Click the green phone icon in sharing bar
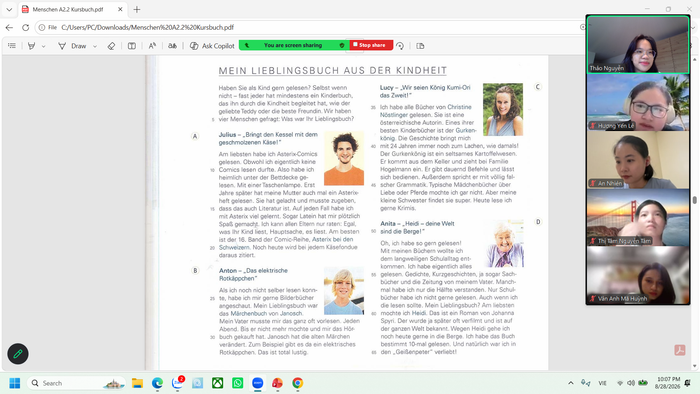This screenshot has width=700, height=394. [x=247, y=45]
